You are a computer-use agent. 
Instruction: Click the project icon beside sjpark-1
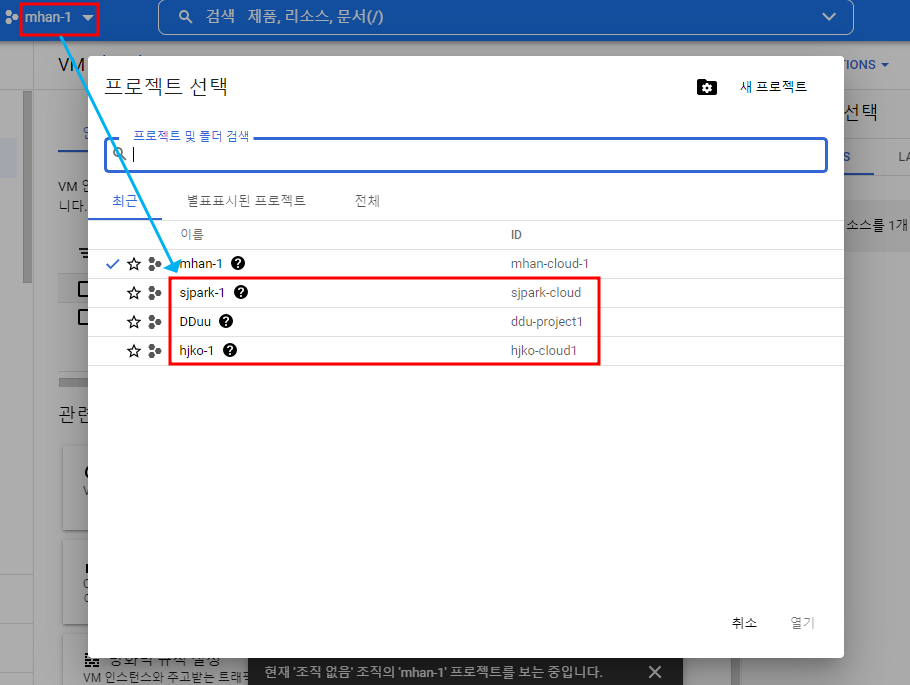pos(154,293)
